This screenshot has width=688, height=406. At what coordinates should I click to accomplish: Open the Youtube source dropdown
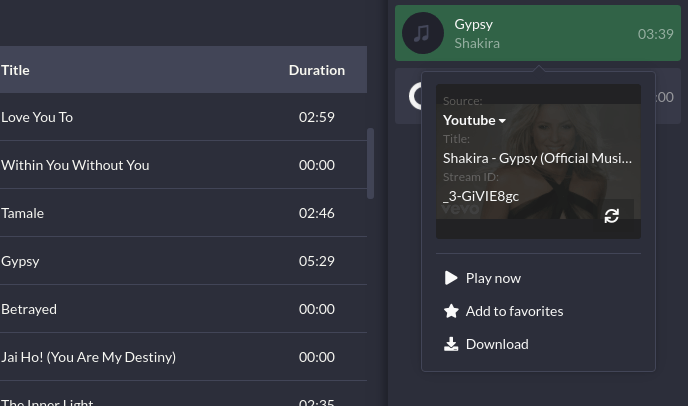coord(474,120)
